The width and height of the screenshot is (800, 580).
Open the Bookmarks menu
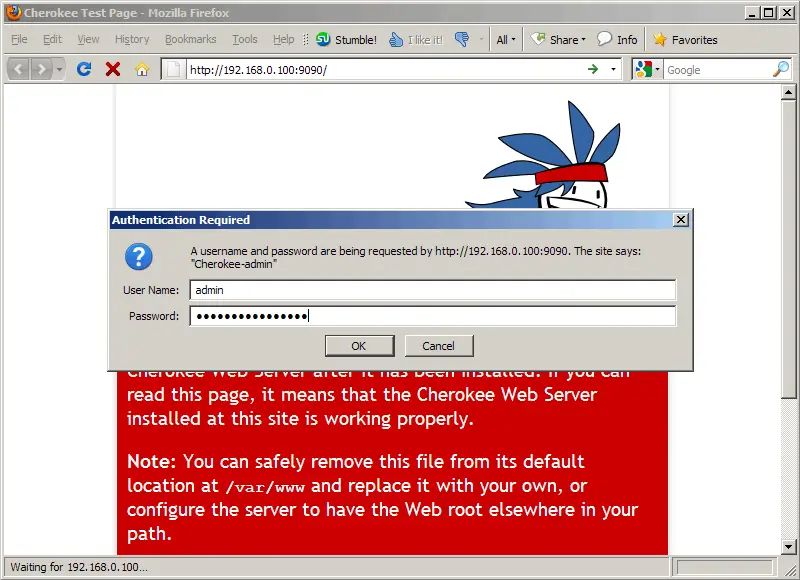[x=190, y=39]
